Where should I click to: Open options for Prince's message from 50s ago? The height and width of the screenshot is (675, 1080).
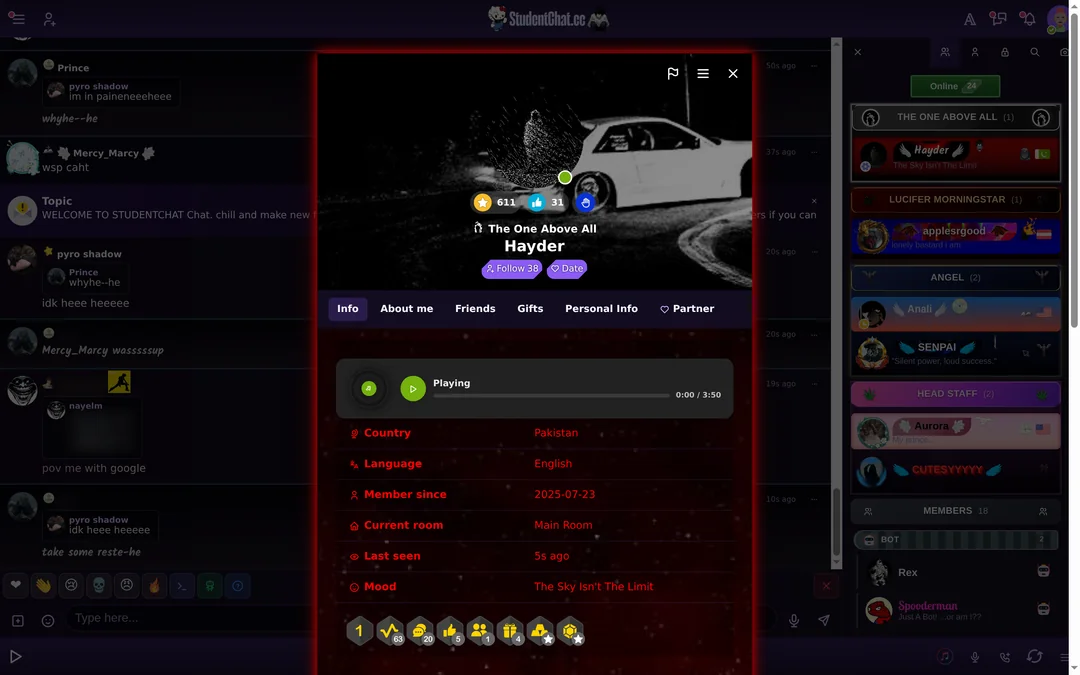coord(813,66)
